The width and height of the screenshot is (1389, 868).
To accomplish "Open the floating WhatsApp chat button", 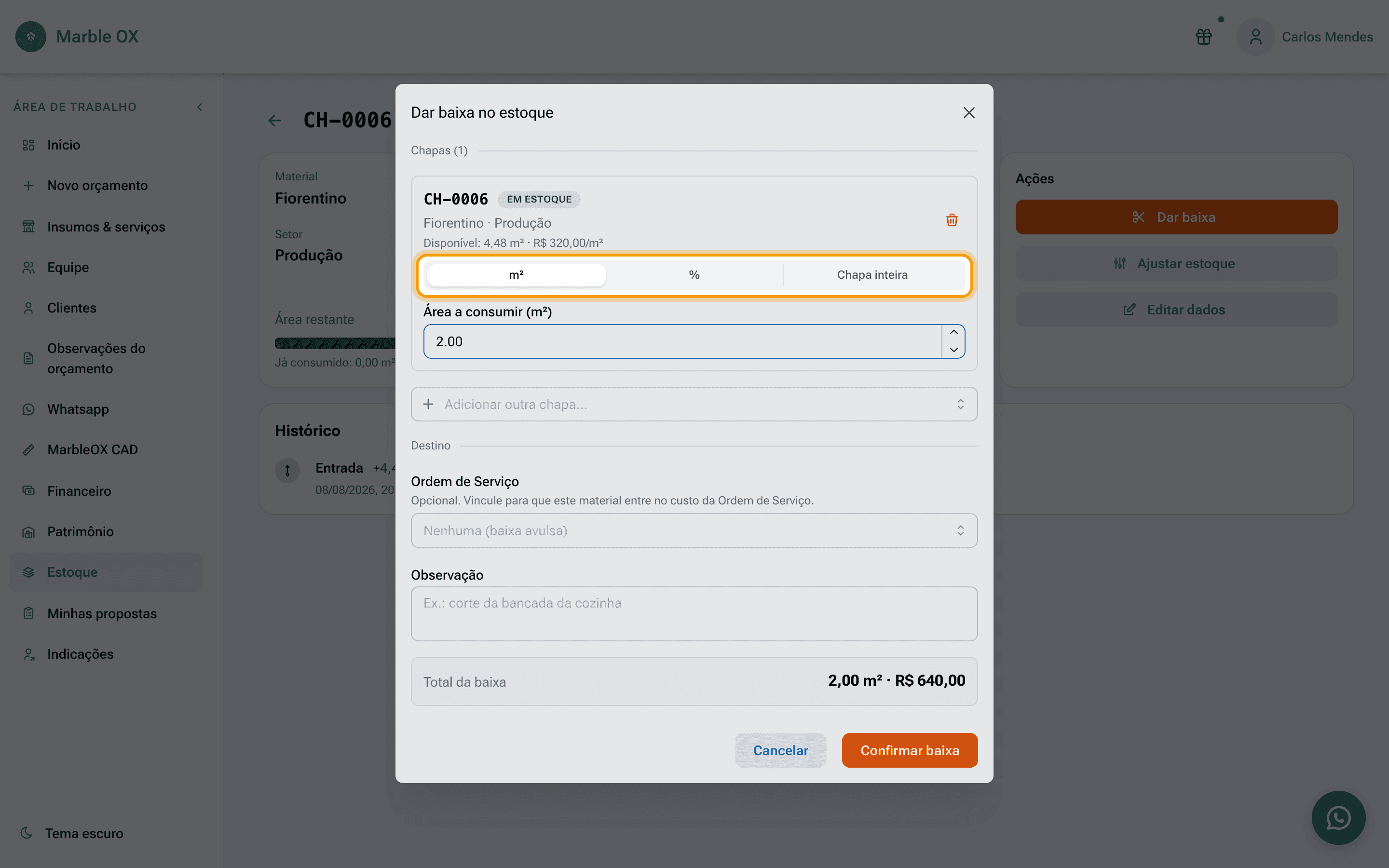I will (1338, 817).
